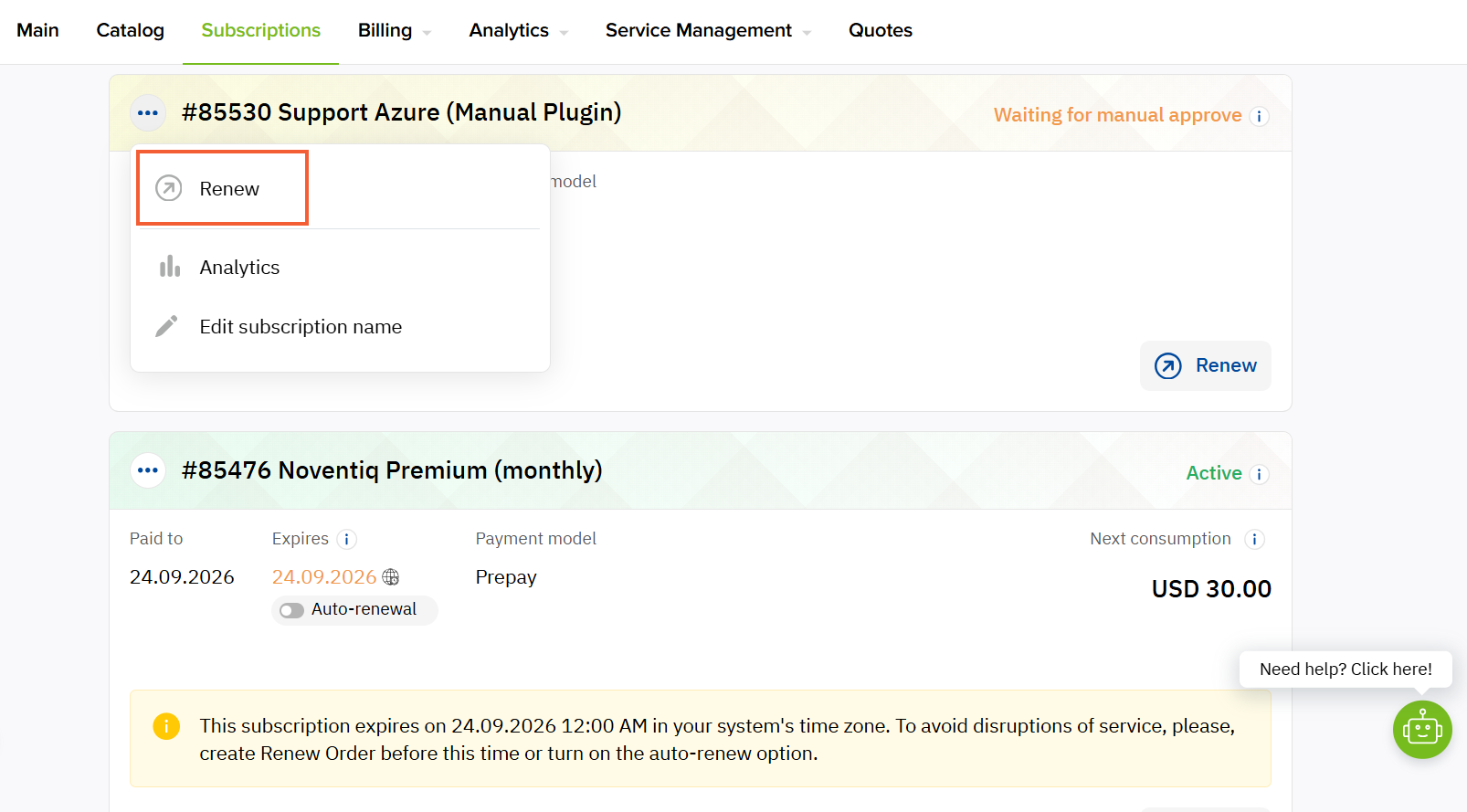1467x812 pixels.
Task: Click the info icon beside Waiting for manual approve
Action: click(1259, 116)
